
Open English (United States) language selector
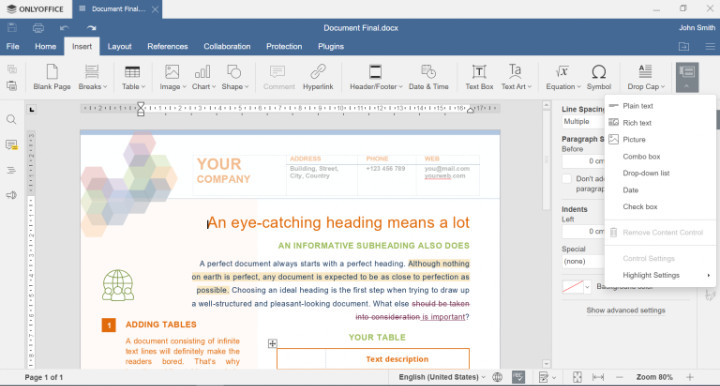point(442,377)
